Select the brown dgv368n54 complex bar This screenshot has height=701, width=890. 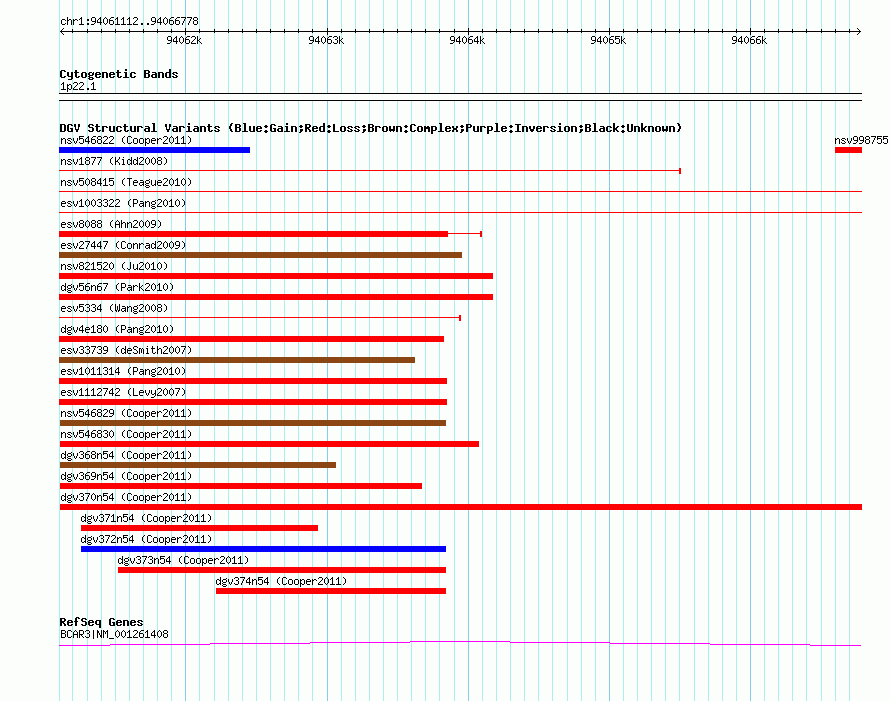click(x=198, y=465)
